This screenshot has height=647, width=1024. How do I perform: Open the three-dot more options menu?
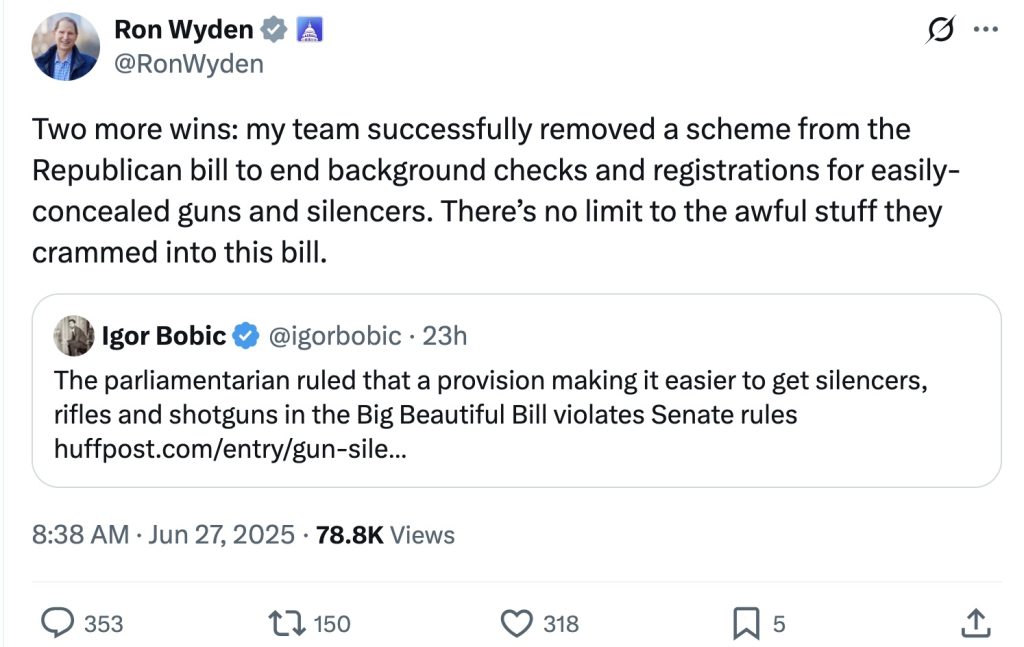tap(985, 28)
